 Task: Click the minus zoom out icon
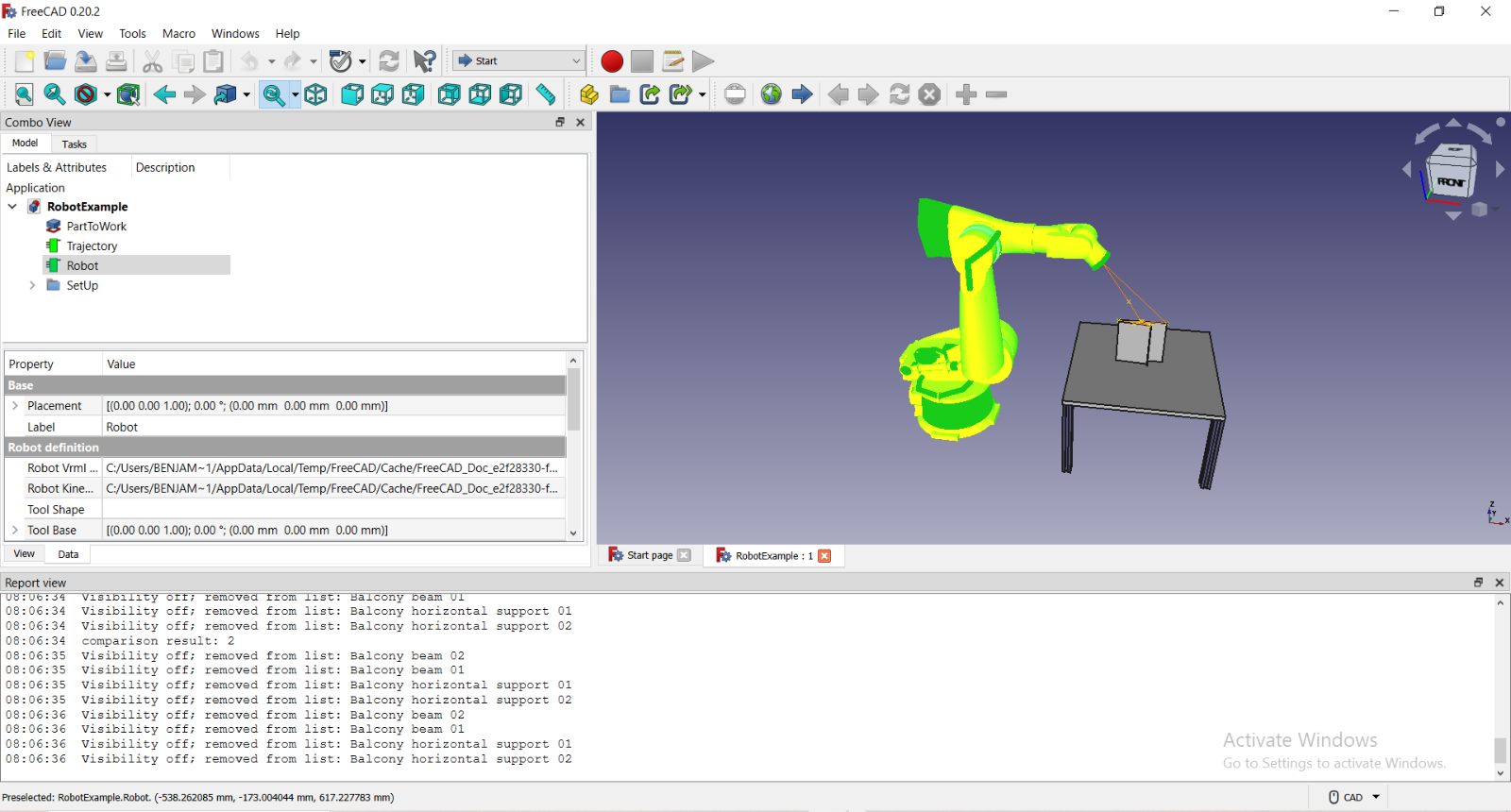(996, 94)
